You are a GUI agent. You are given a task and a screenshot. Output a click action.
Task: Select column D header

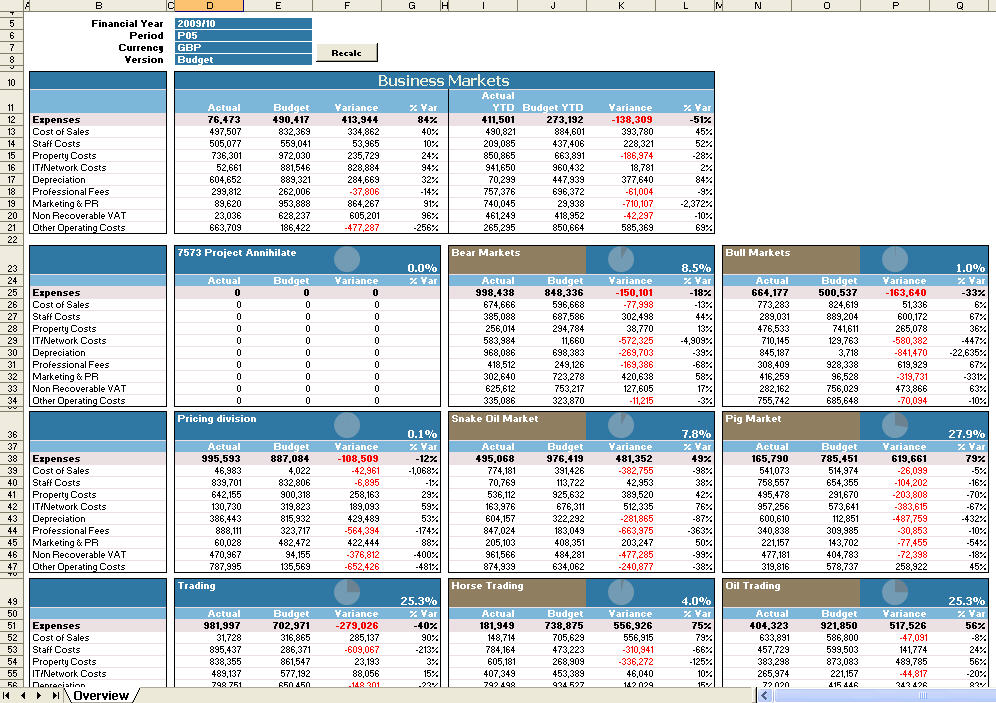point(209,6)
